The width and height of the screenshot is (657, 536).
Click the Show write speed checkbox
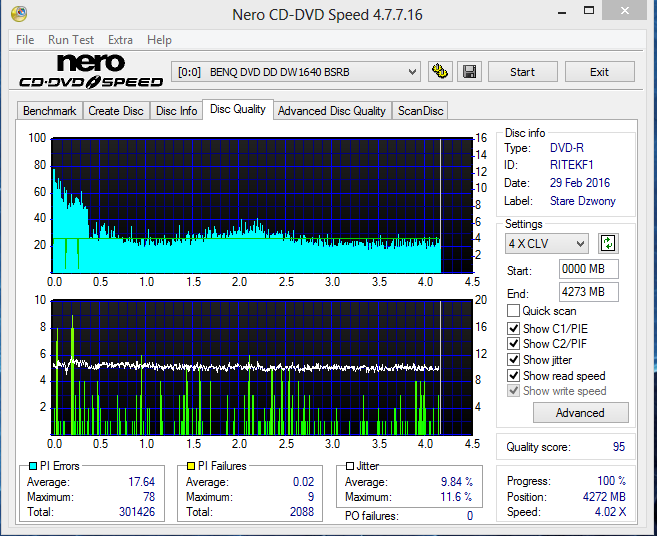(513, 391)
